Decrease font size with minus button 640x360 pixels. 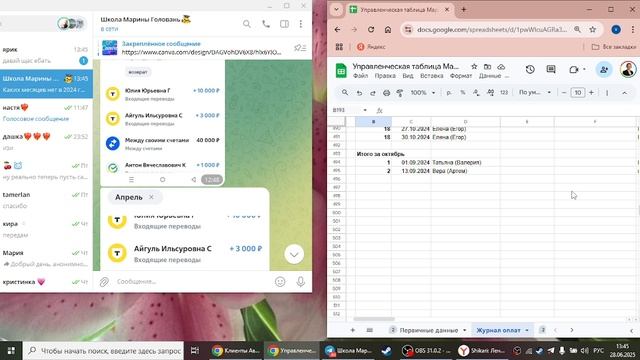564,93
